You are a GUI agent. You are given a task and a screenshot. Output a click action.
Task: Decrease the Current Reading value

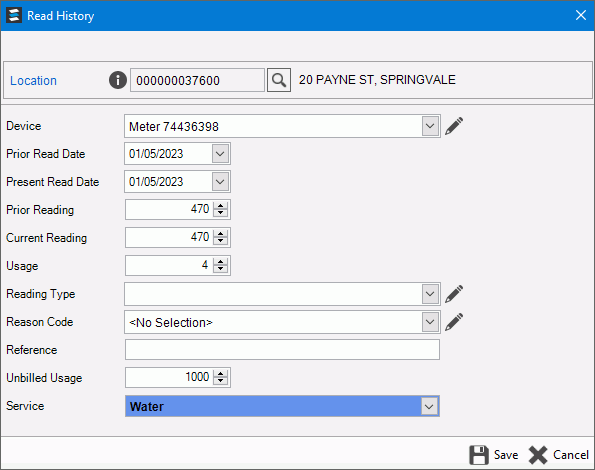[220, 241]
